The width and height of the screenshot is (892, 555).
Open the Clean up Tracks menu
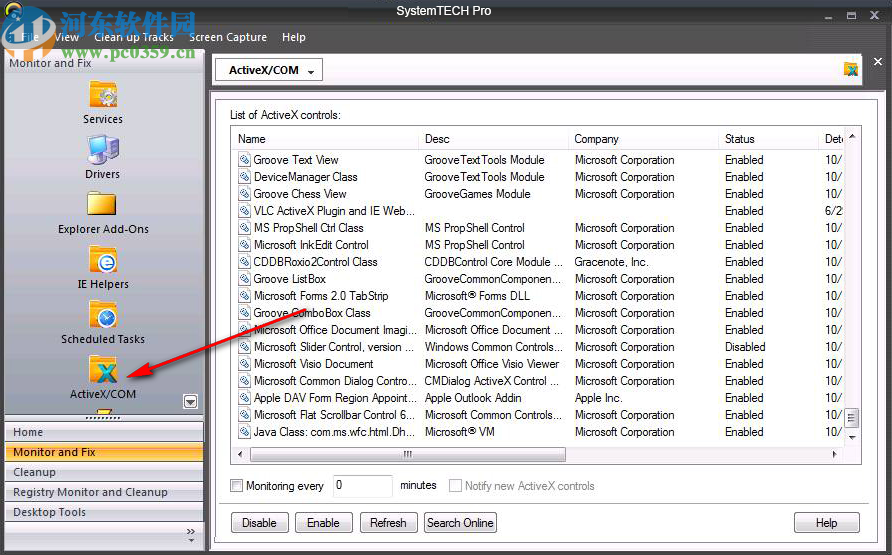[134, 37]
